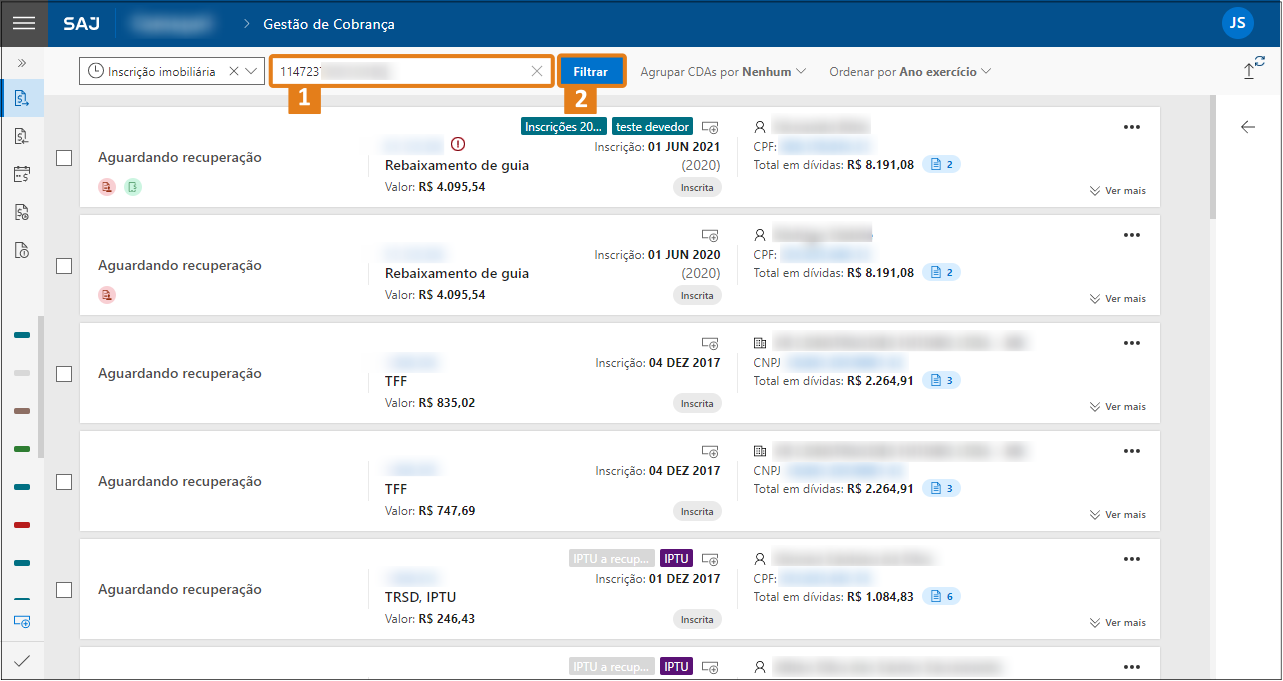Tick checkbox for TFF R$ 835,02 card
Image resolution: width=1283 pixels, height=681 pixels.
[64, 374]
